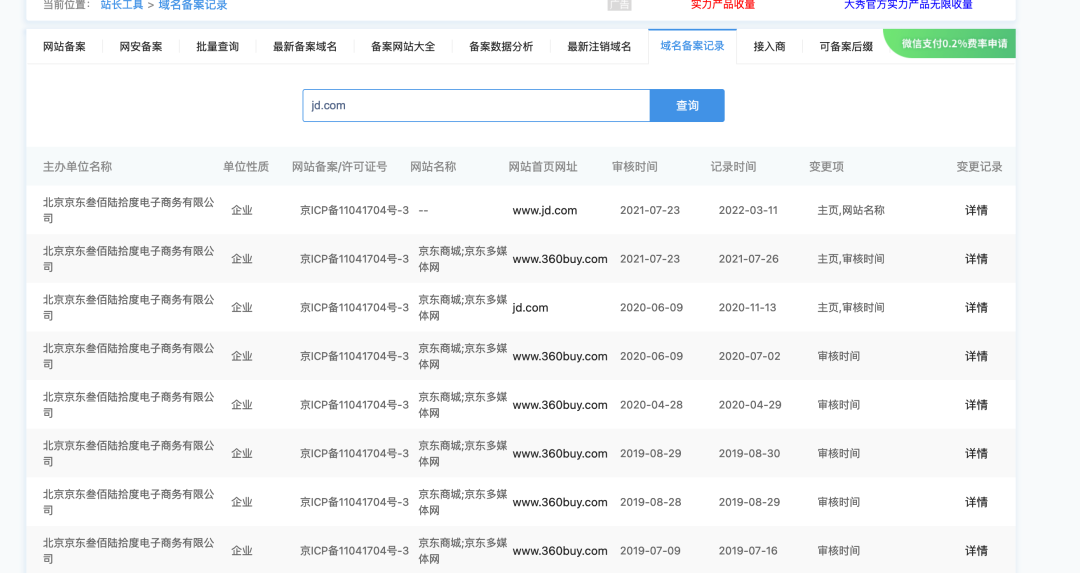Screen dimensions: 1080x573
Task: Click the jd.com homepage URL cell
Action: (530, 308)
